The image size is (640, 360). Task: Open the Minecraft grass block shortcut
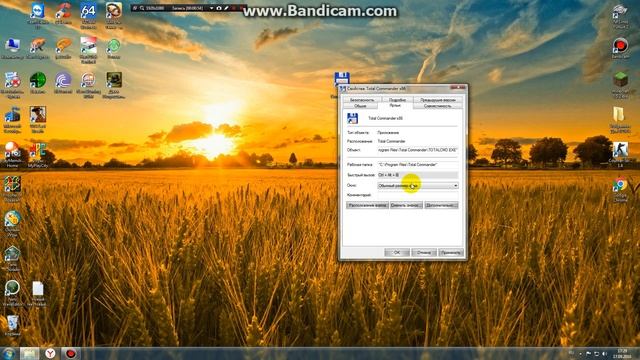click(x=620, y=80)
